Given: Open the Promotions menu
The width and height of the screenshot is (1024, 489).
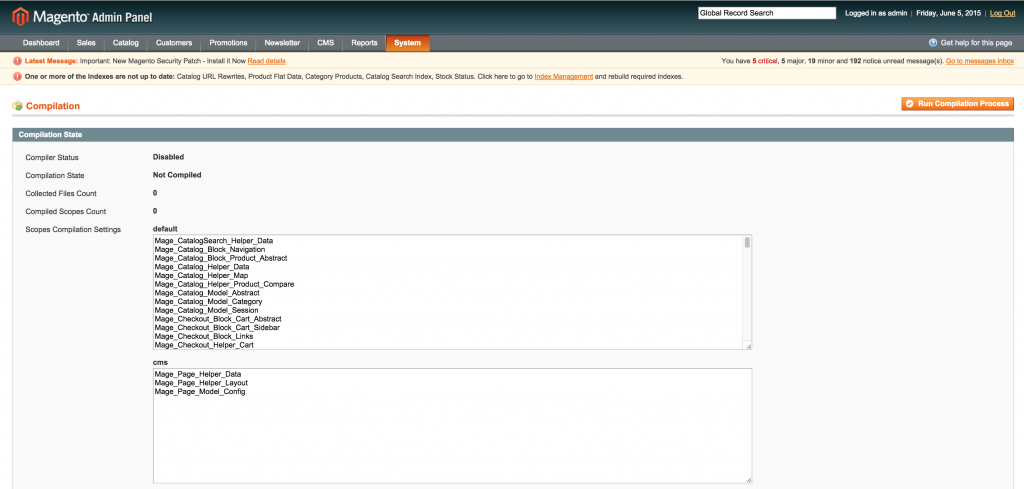Looking at the screenshot, I should [x=228, y=43].
